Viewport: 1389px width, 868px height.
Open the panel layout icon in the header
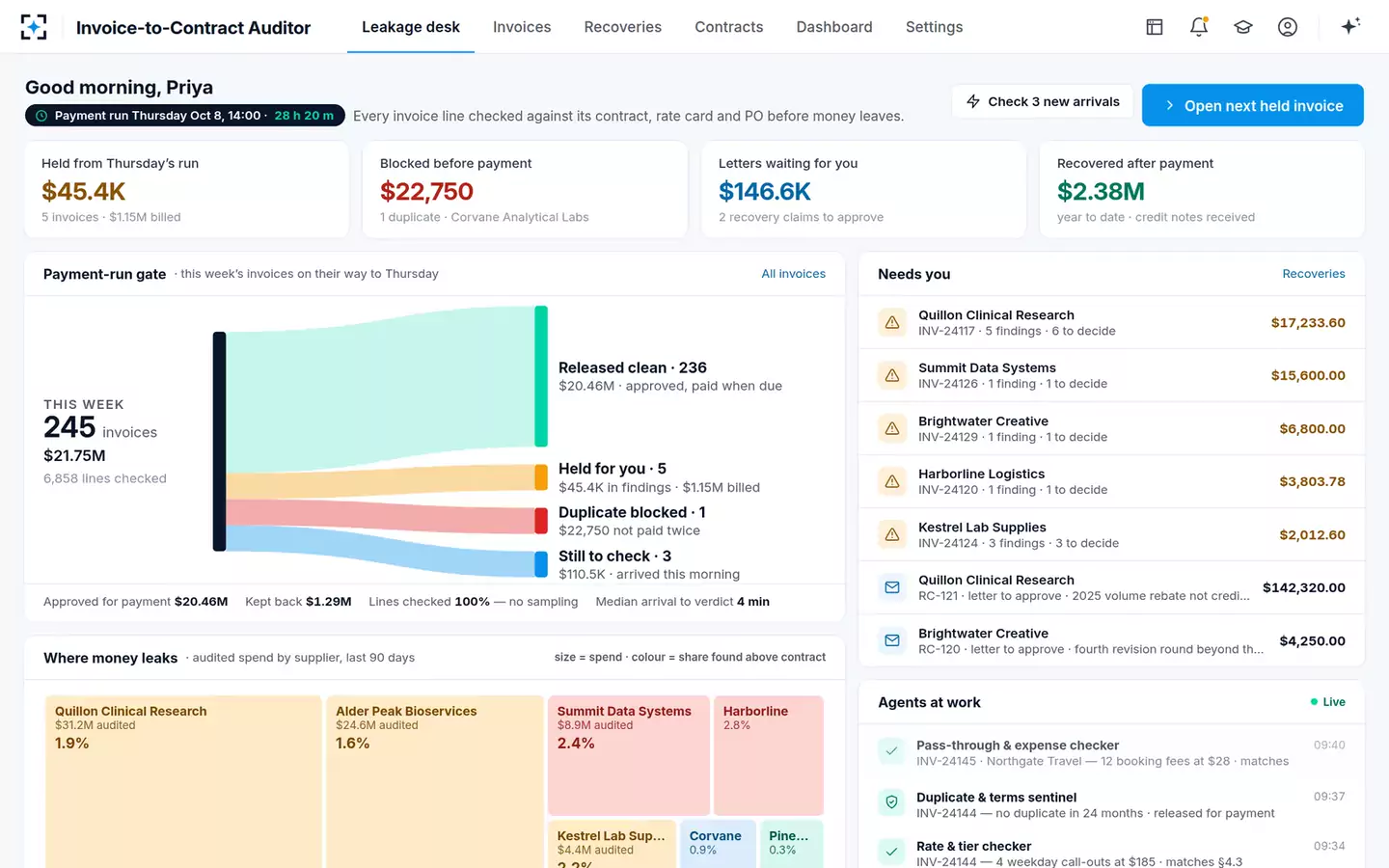1155,27
